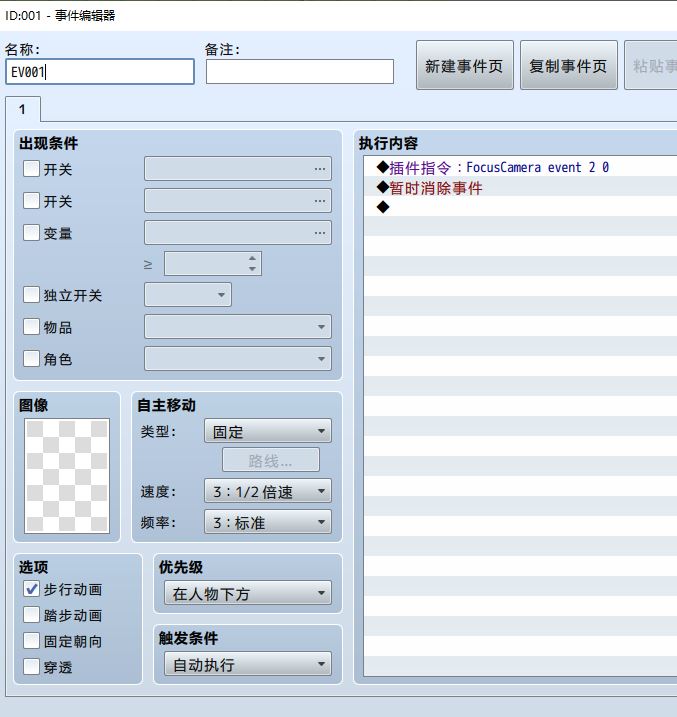Uncheck the 步行动画 option
The height and width of the screenshot is (717, 677).
point(31,589)
